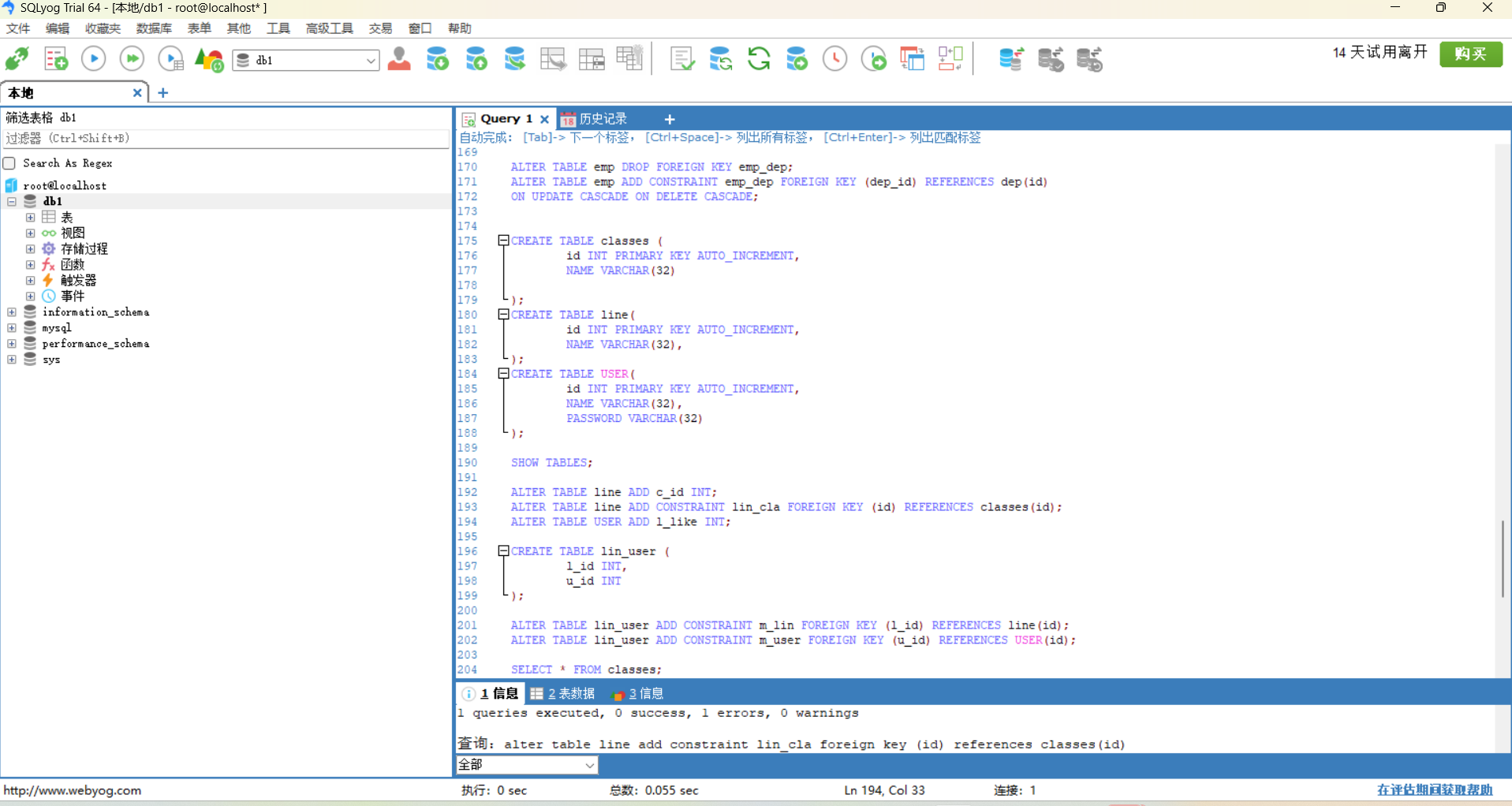1512x806 pixels.
Task: Click the table filter input field
Action: point(226,138)
